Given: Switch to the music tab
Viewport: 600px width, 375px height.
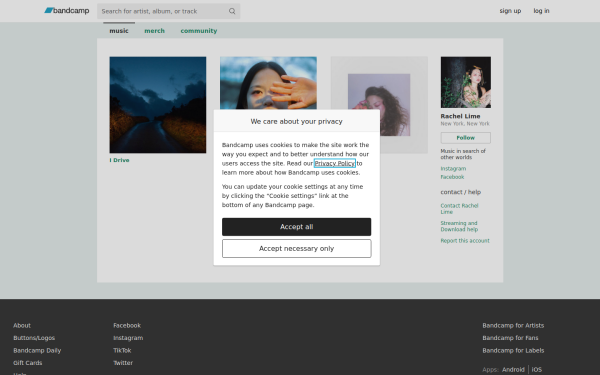Looking at the screenshot, I should tap(119, 31).
